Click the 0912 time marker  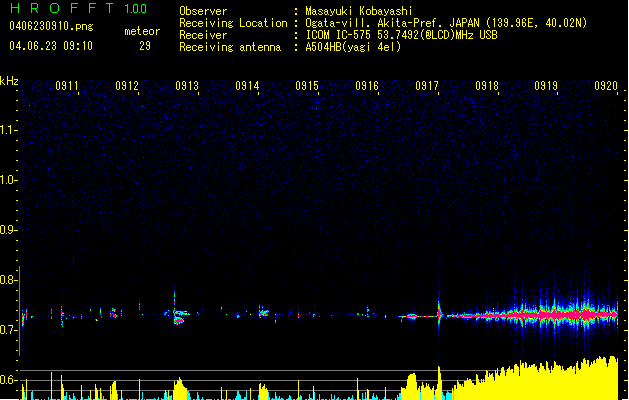coord(127,86)
